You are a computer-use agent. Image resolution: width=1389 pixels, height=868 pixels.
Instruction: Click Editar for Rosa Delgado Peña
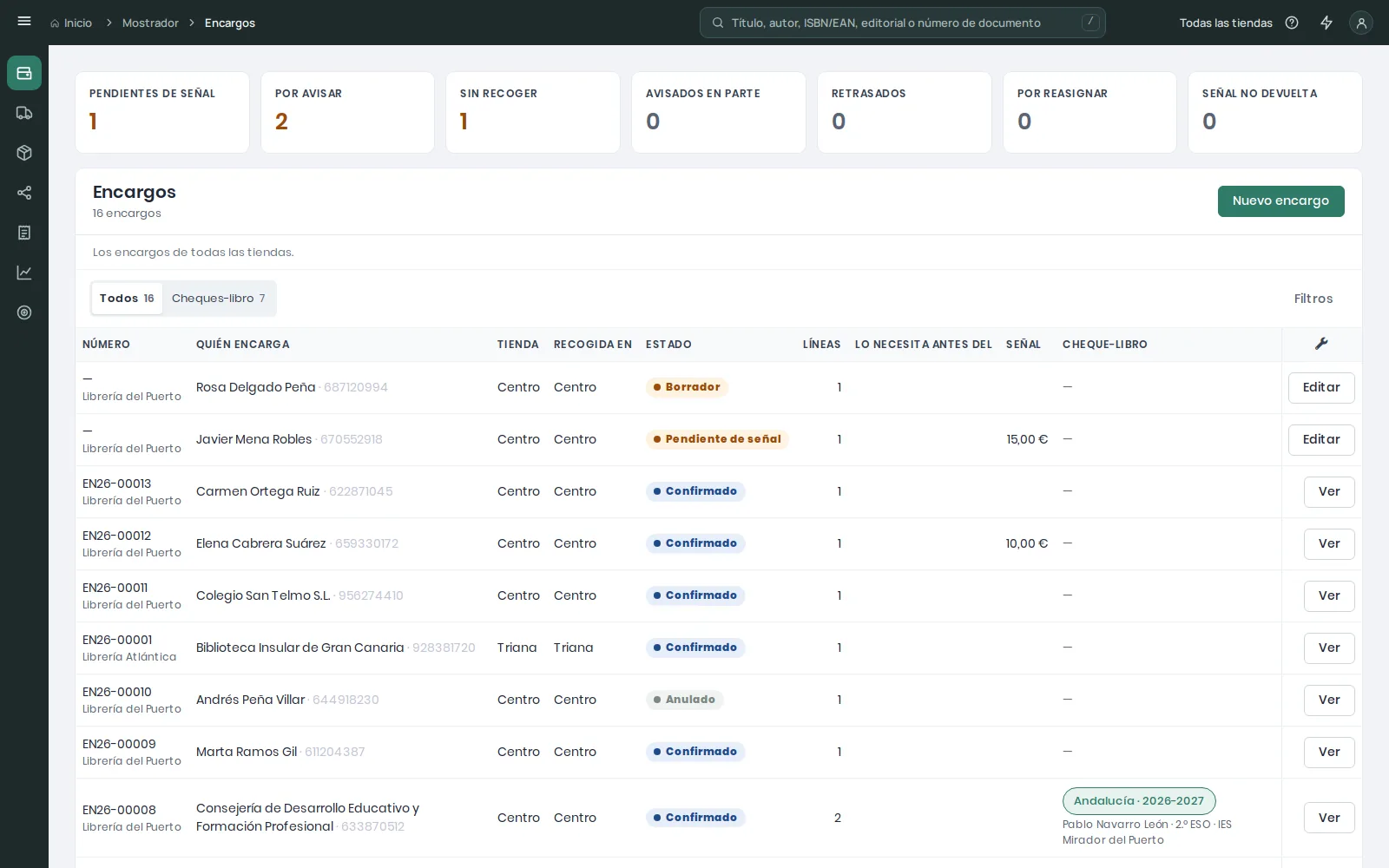tap(1321, 387)
